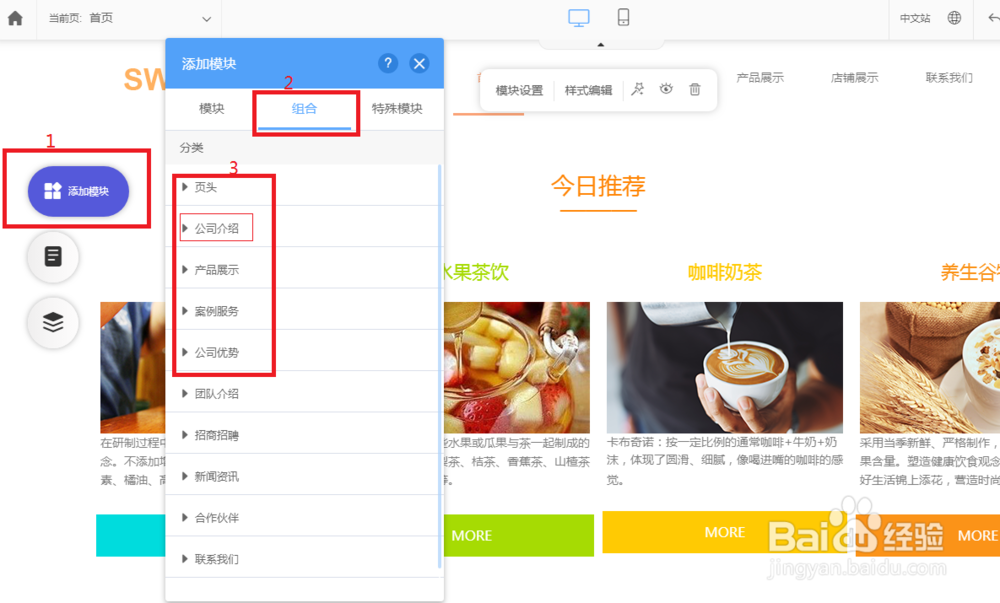Click the yellow MORE button
Image resolution: width=1000 pixels, height=603 pixels.
724,532
